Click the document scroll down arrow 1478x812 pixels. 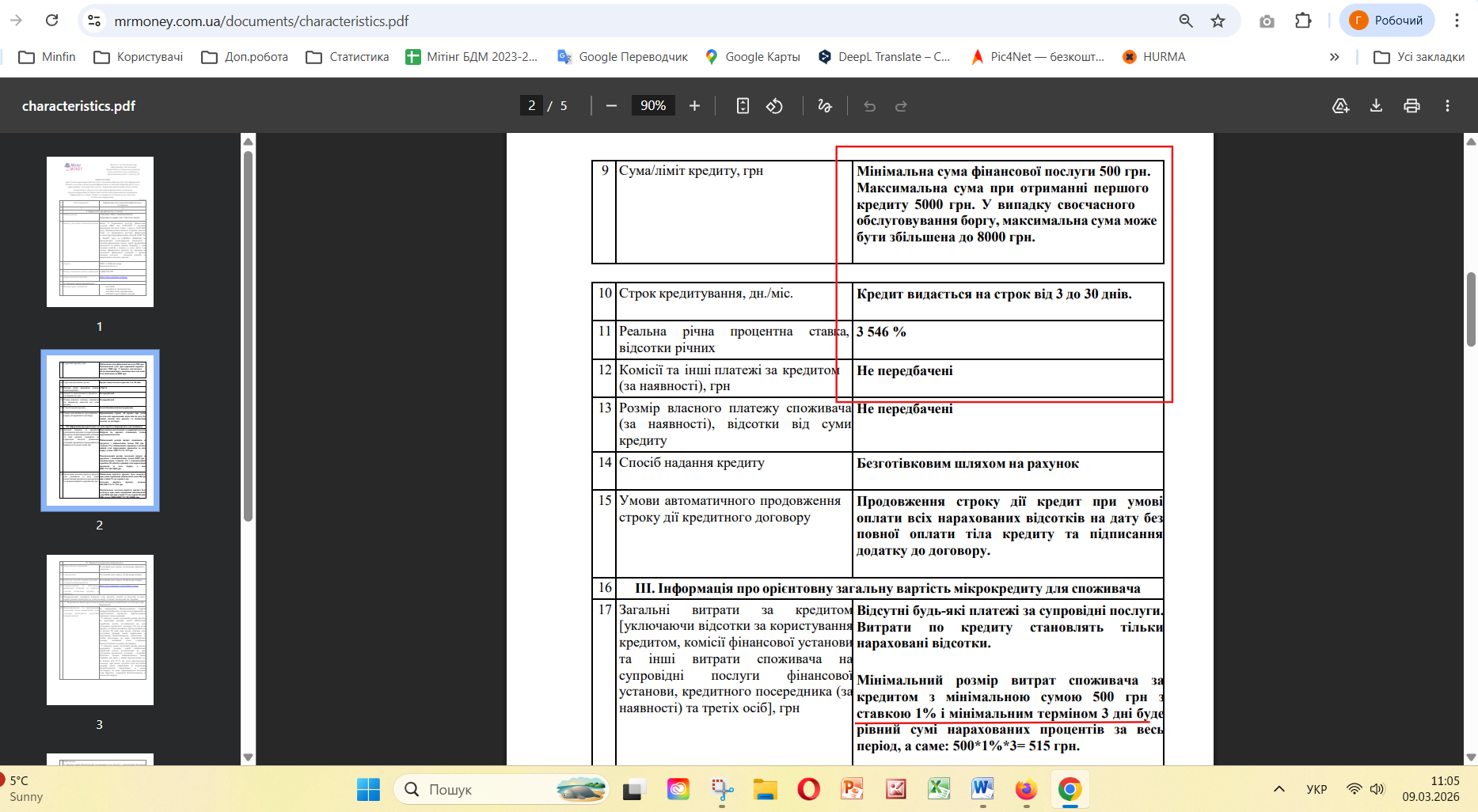tap(1471, 757)
